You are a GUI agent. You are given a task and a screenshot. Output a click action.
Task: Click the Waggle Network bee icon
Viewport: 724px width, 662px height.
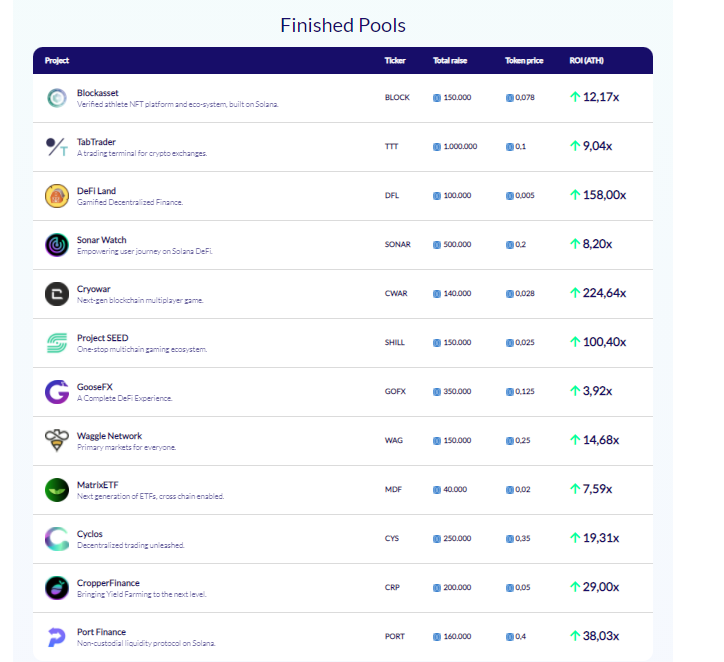click(57, 440)
